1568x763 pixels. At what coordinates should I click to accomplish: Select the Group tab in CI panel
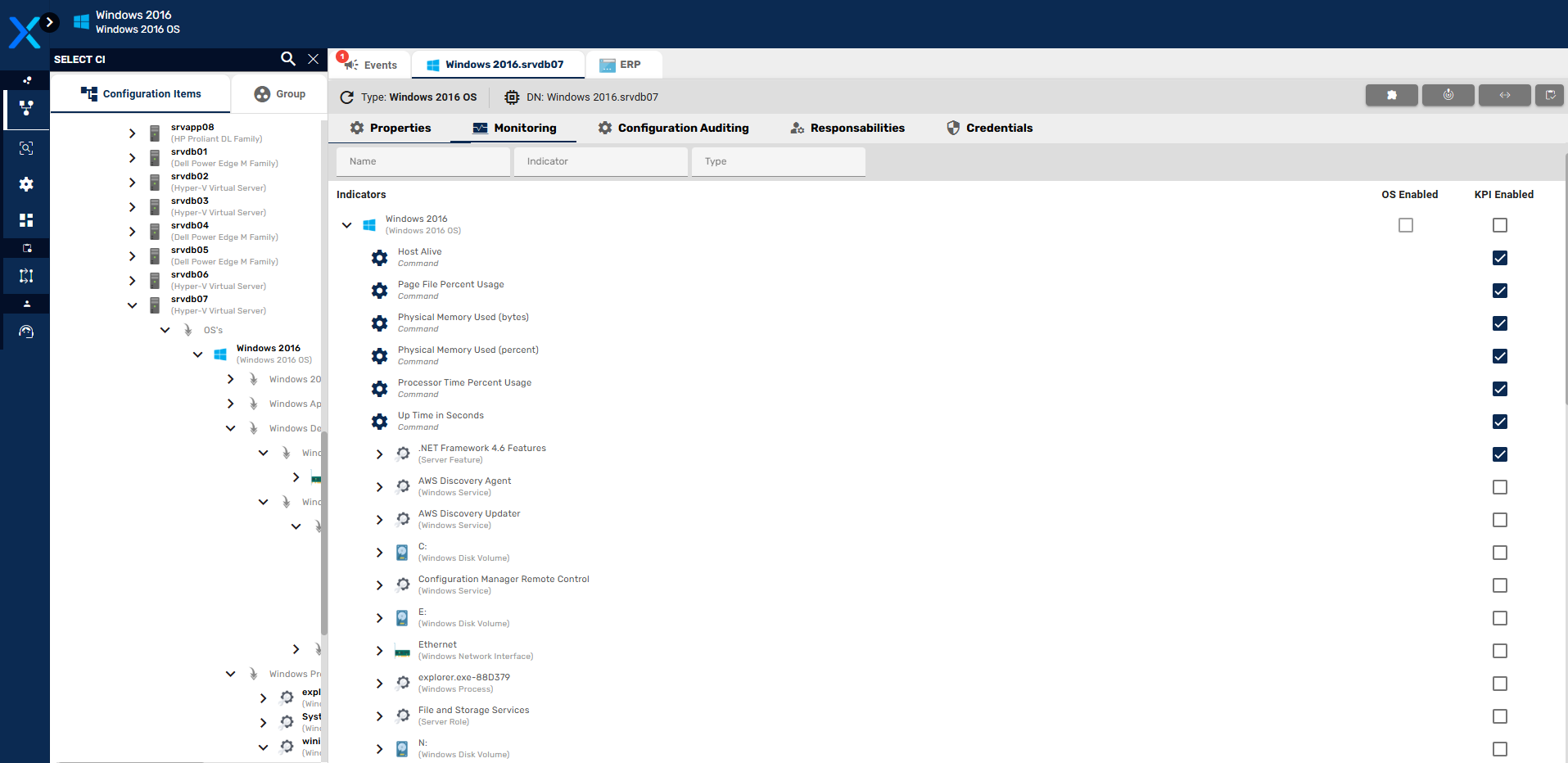[279, 94]
